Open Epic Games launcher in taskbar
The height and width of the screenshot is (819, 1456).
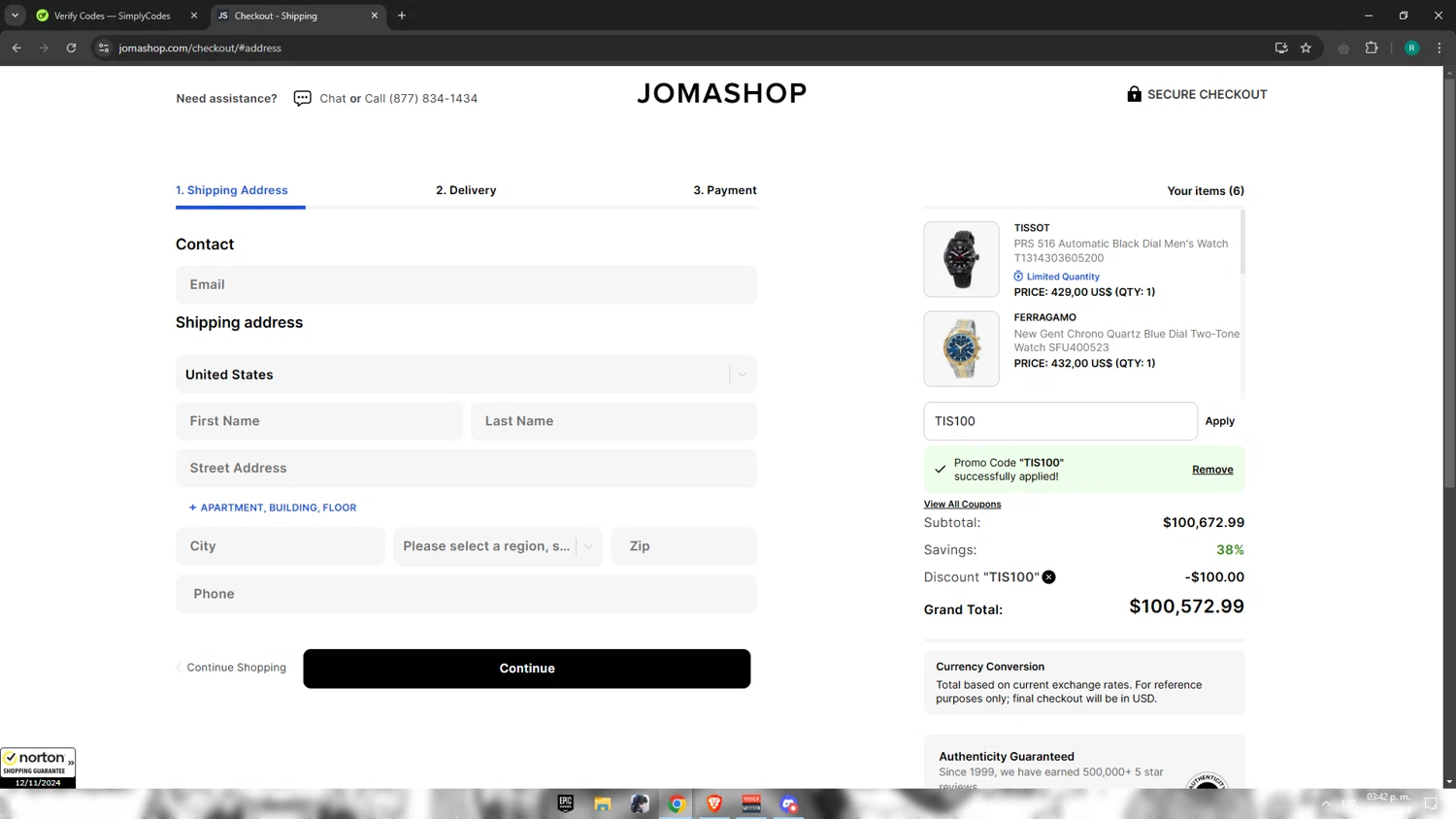point(566,803)
